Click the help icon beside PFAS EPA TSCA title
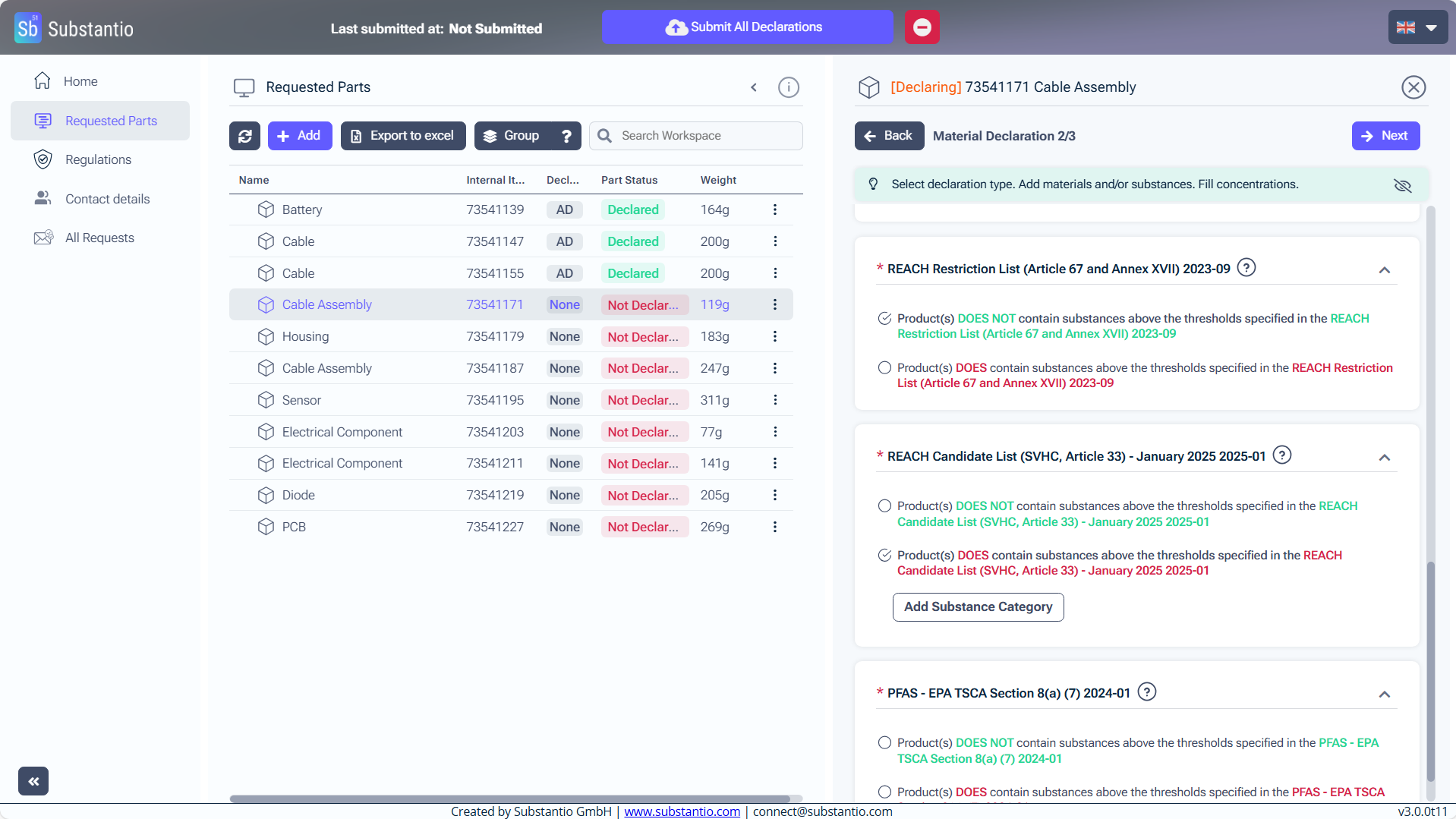 [x=1147, y=692]
